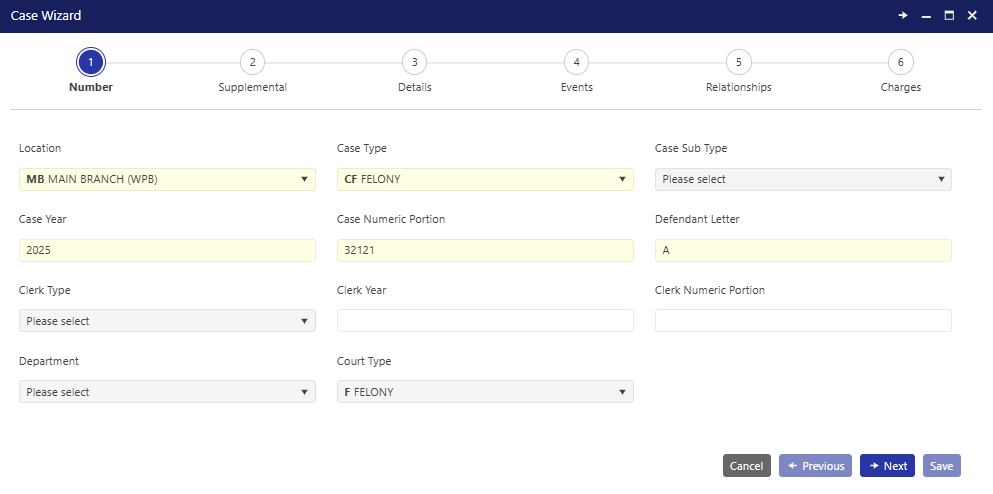The image size is (993, 494).
Task: Open the Case Sub Type dropdown
Action: tap(803, 180)
